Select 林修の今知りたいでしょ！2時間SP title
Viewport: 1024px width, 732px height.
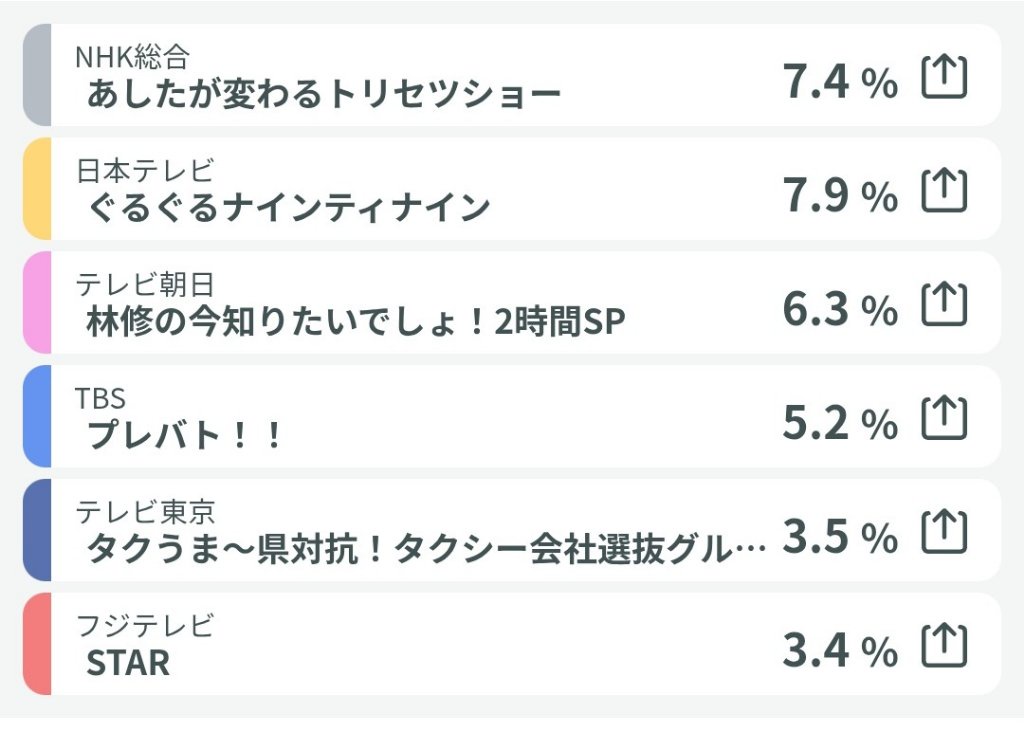pos(356,322)
